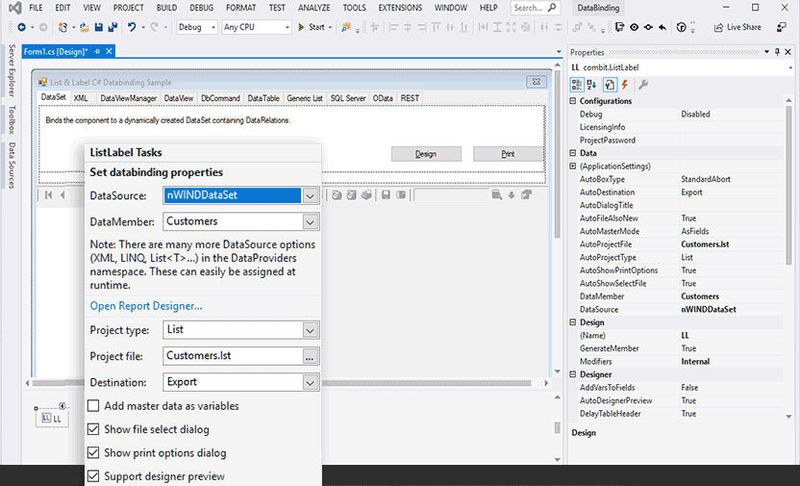Open the DataSource dropdown arrow
Screen dimensions: 800x486
point(310,196)
